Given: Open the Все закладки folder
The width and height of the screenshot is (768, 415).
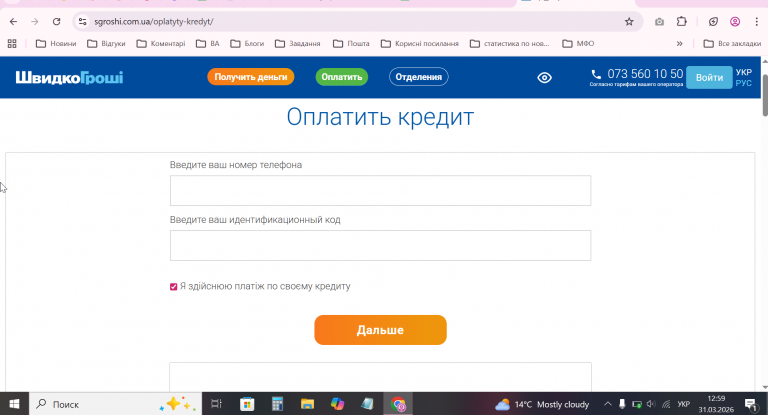Looking at the screenshot, I should [x=732, y=44].
